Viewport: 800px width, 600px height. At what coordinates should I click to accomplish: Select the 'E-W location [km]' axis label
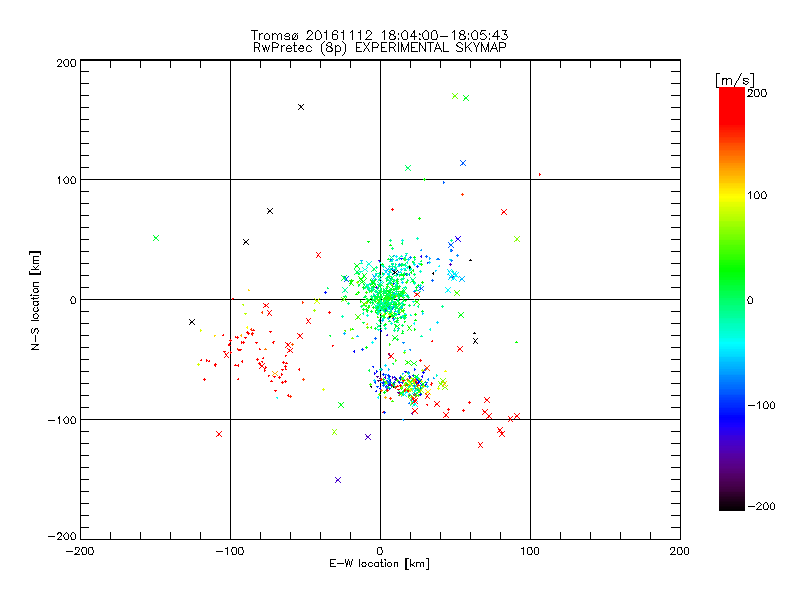pyautogui.click(x=379, y=564)
